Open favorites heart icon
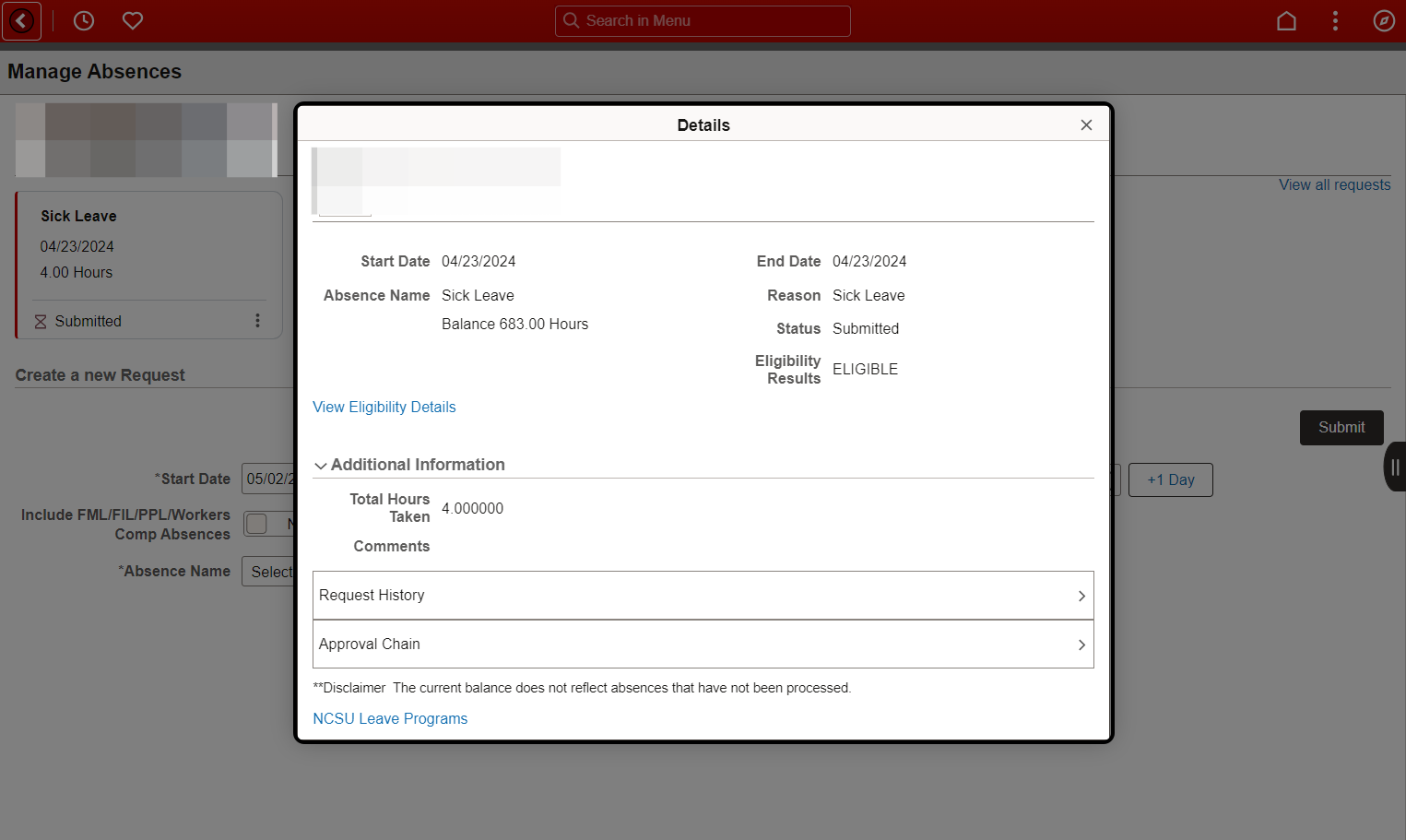Image resolution: width=1406 pixels, height=840 pixels. (x=133, y=20)
